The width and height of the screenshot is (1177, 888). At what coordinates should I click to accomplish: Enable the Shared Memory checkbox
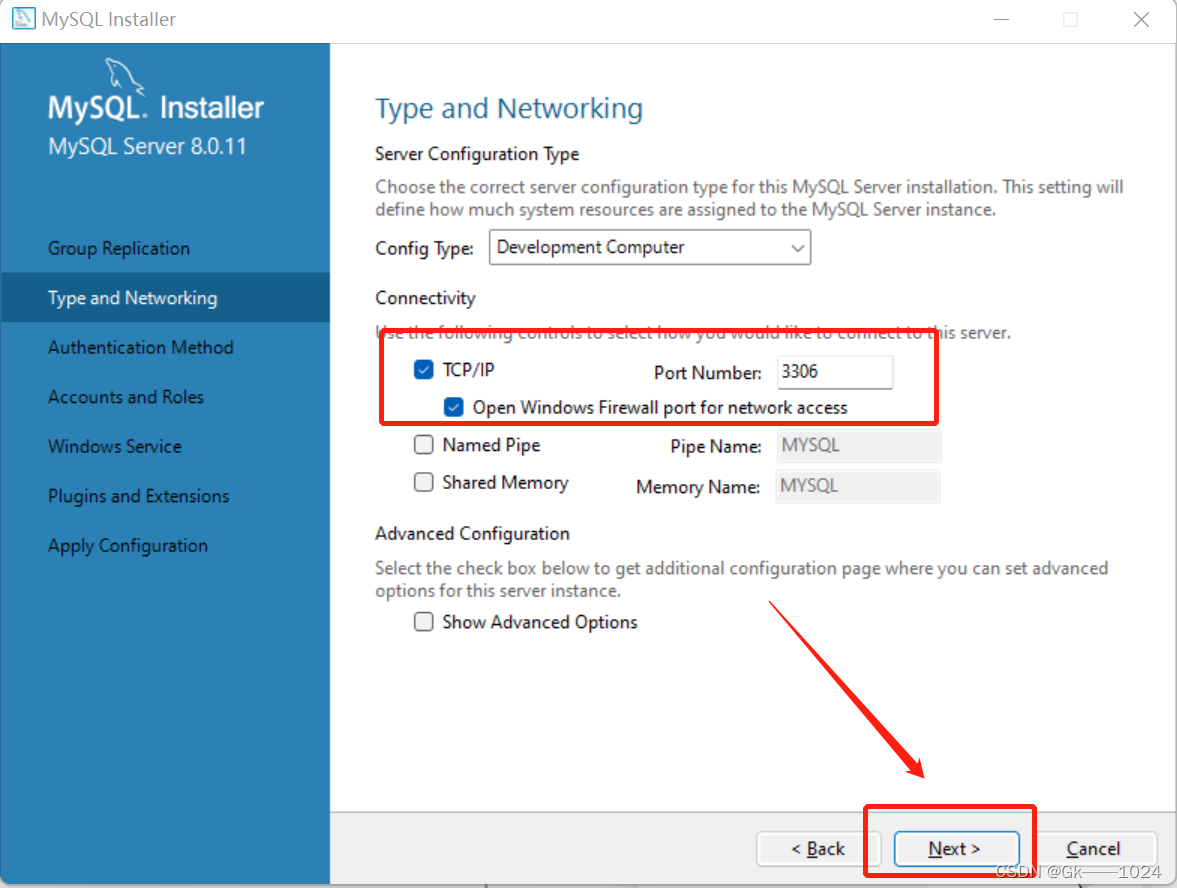click(x=423, y=482)
